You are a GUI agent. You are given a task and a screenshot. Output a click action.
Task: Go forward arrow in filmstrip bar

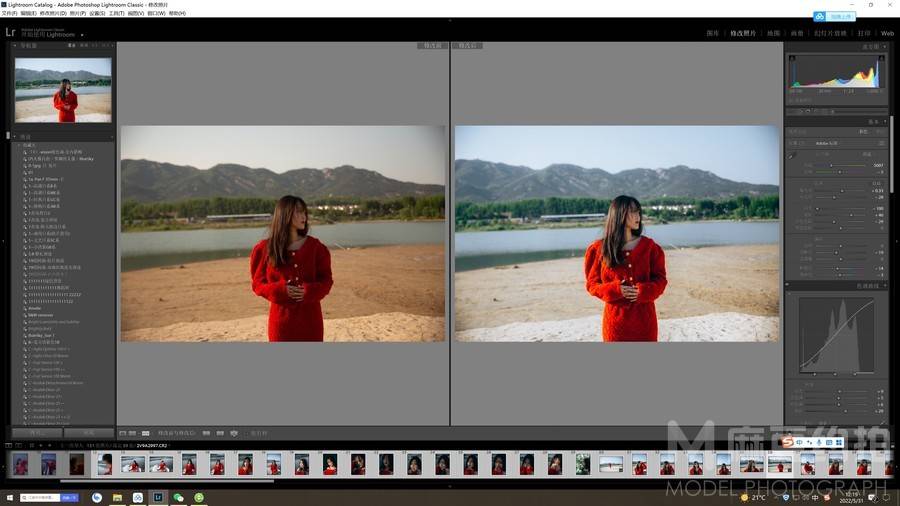pos(49,445)
